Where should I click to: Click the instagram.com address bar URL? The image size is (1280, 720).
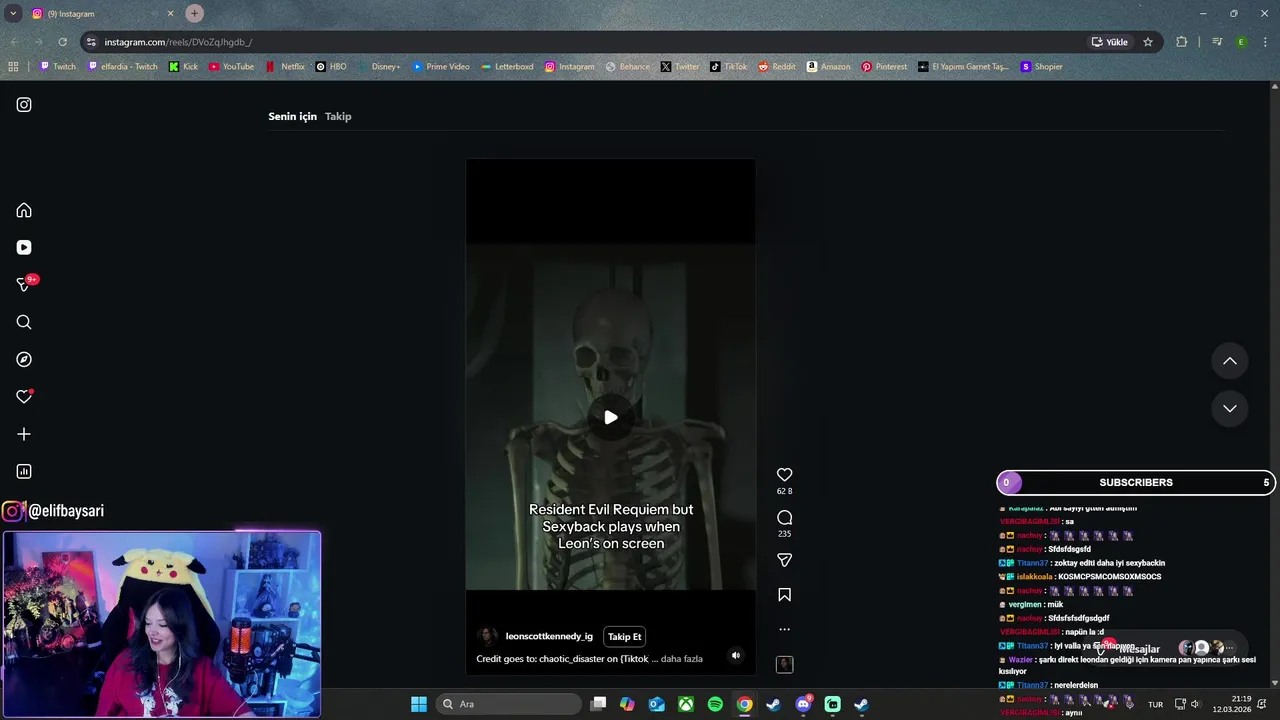pos(178,42)
